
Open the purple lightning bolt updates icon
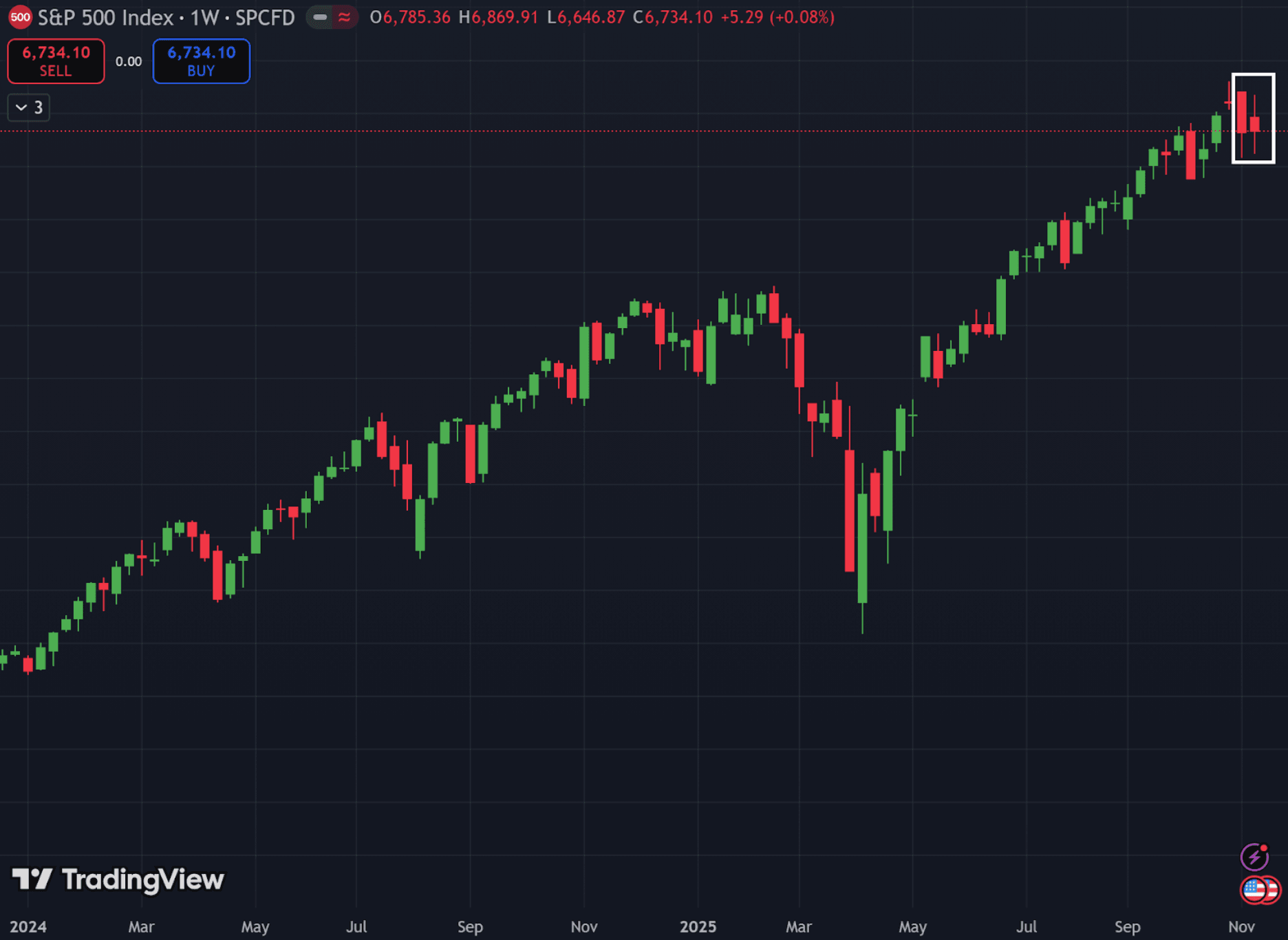[1254, 857]
